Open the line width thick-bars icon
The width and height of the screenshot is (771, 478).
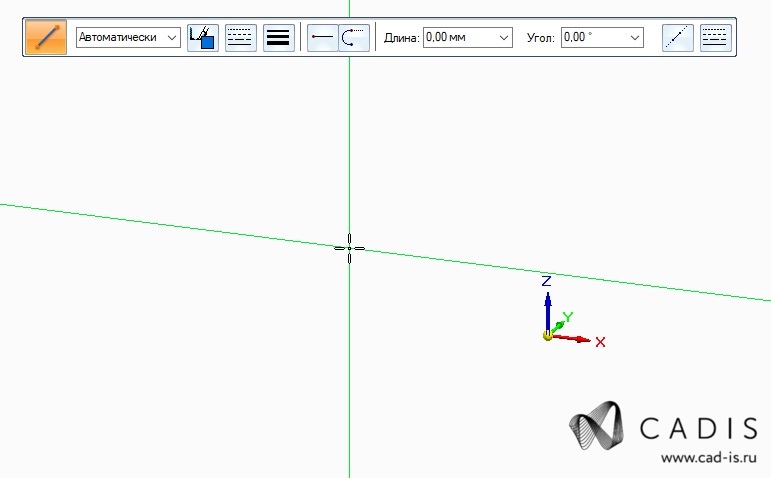click(x=278, y=37)
